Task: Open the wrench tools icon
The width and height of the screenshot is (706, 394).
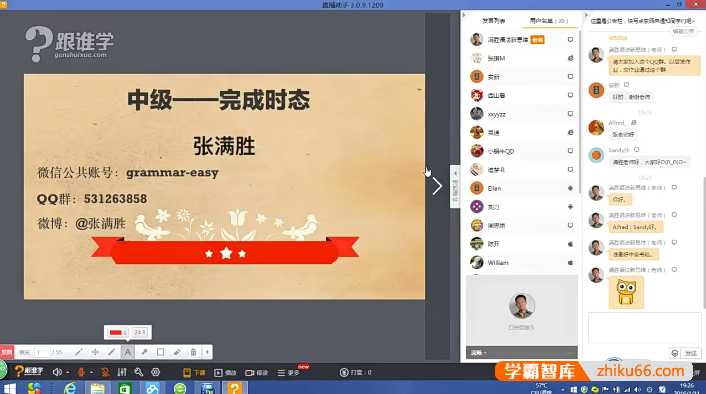Action: [x=139, y=372]
